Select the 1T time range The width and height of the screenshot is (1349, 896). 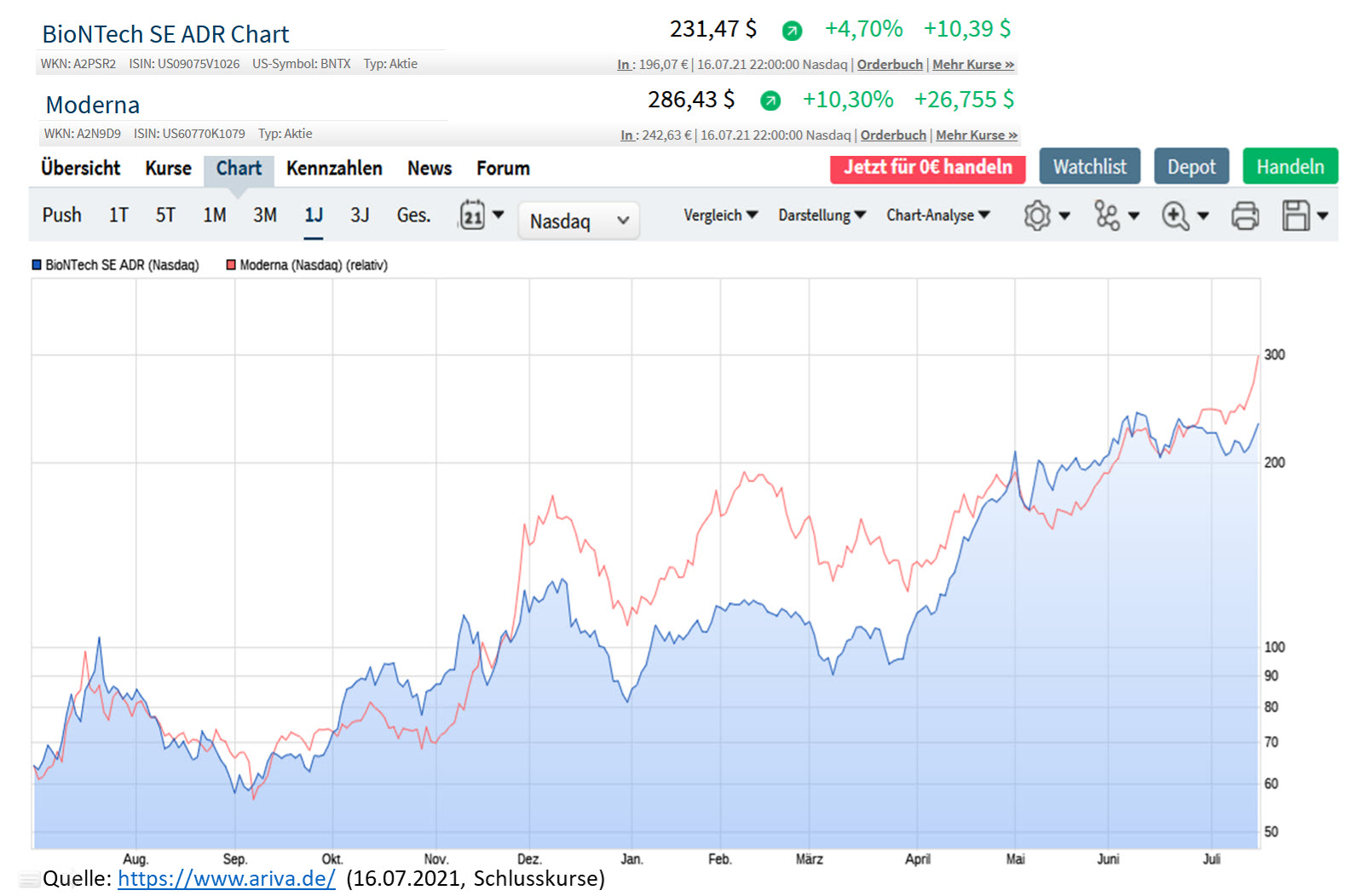118,215
